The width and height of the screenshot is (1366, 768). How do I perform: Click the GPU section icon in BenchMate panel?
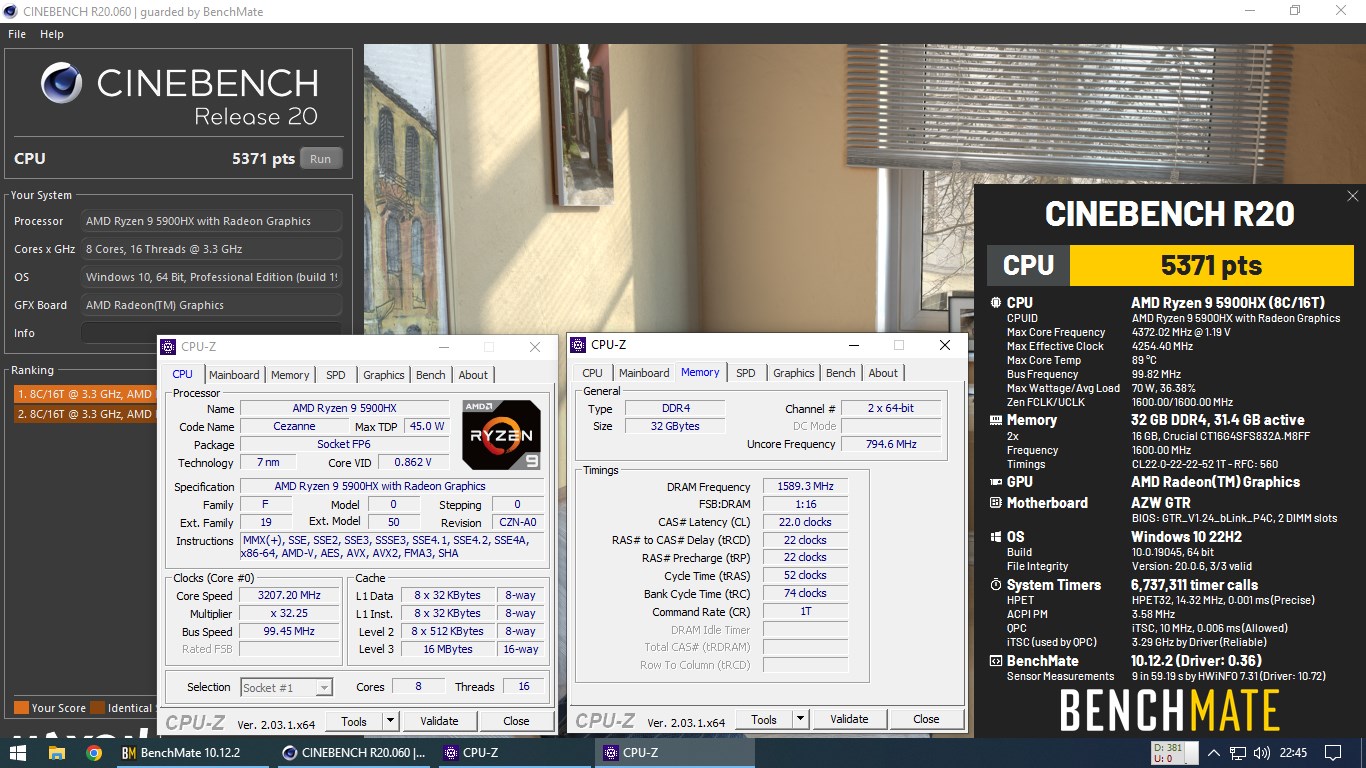point(995,482)
